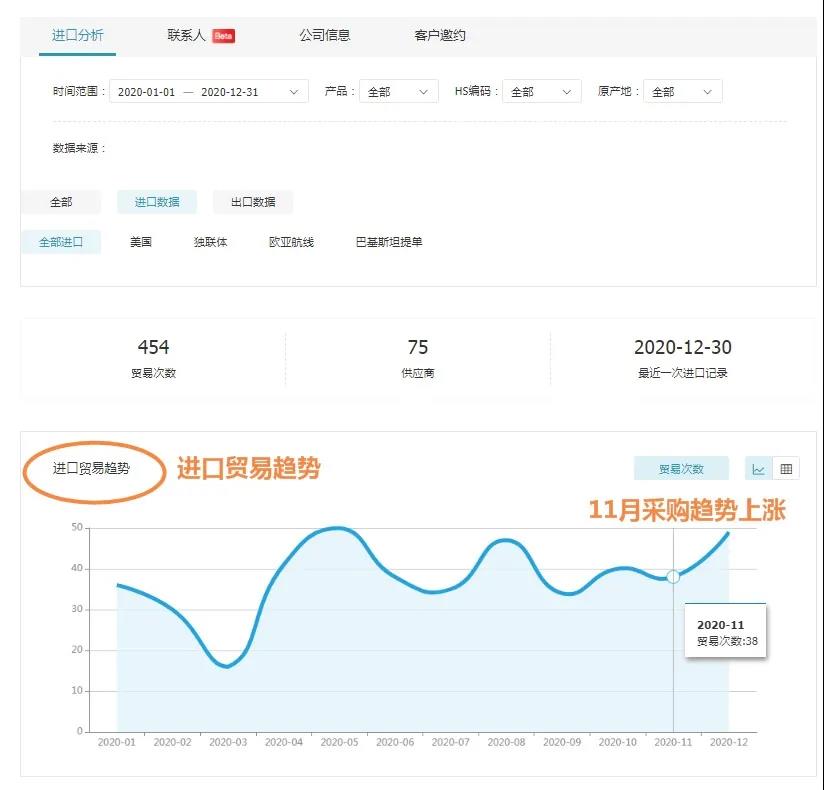Click the 进口贸易趋势 chart title

coord(91,468)
